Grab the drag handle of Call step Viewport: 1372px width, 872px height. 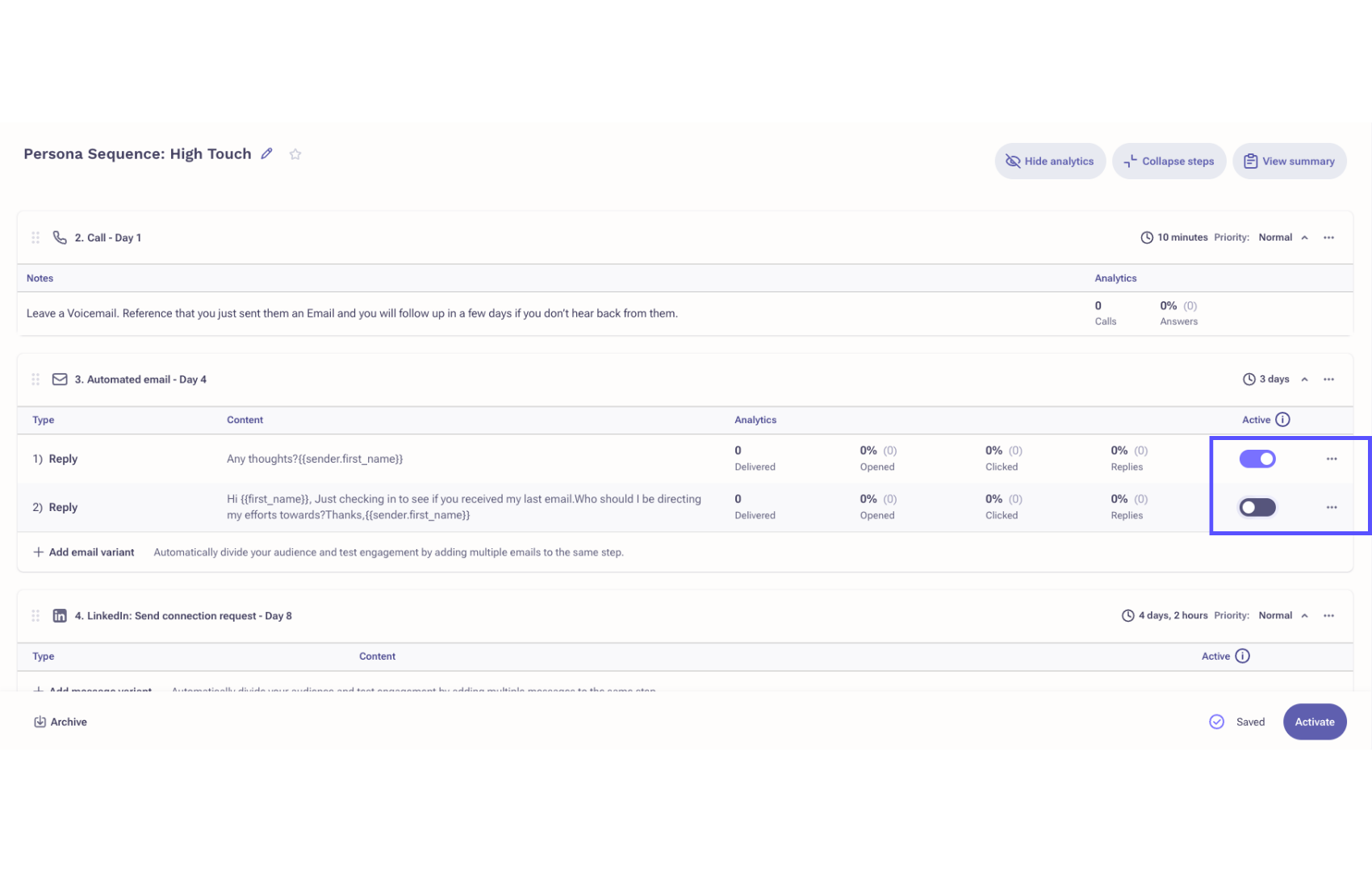[36, 237]
